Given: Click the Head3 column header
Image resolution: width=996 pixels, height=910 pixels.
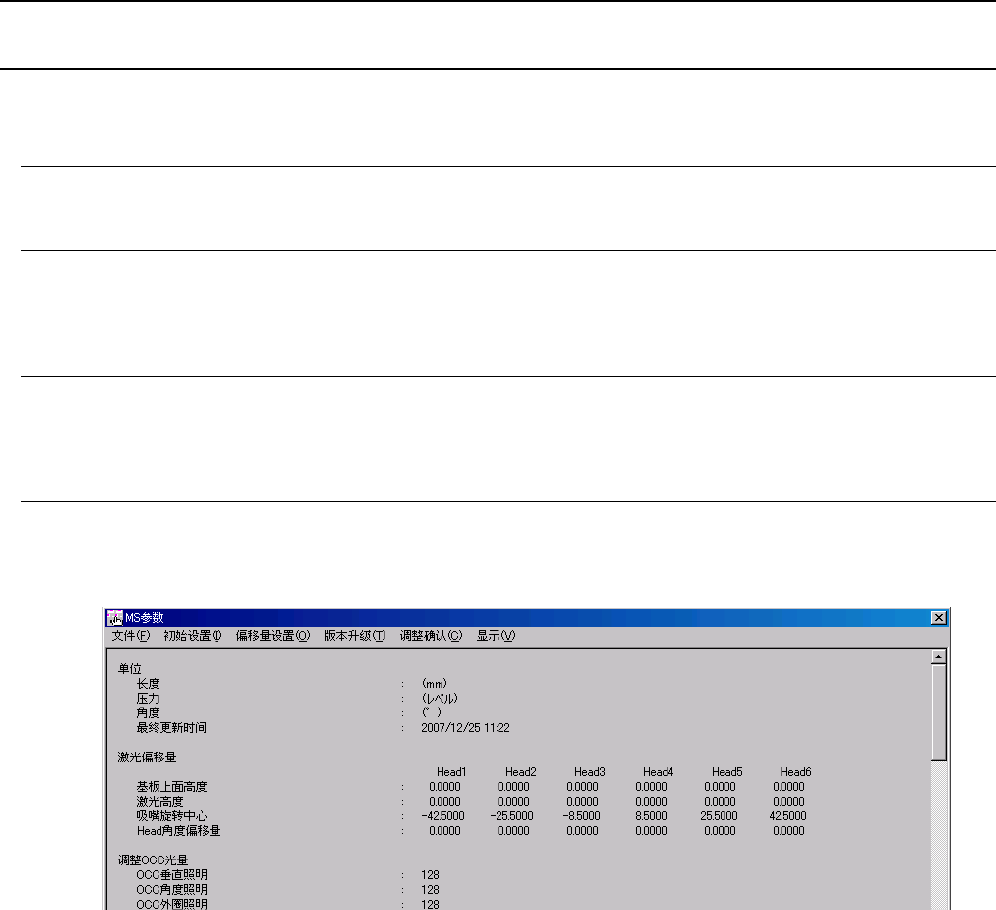Looking at the screenshot, I should [x=590, y=772].
